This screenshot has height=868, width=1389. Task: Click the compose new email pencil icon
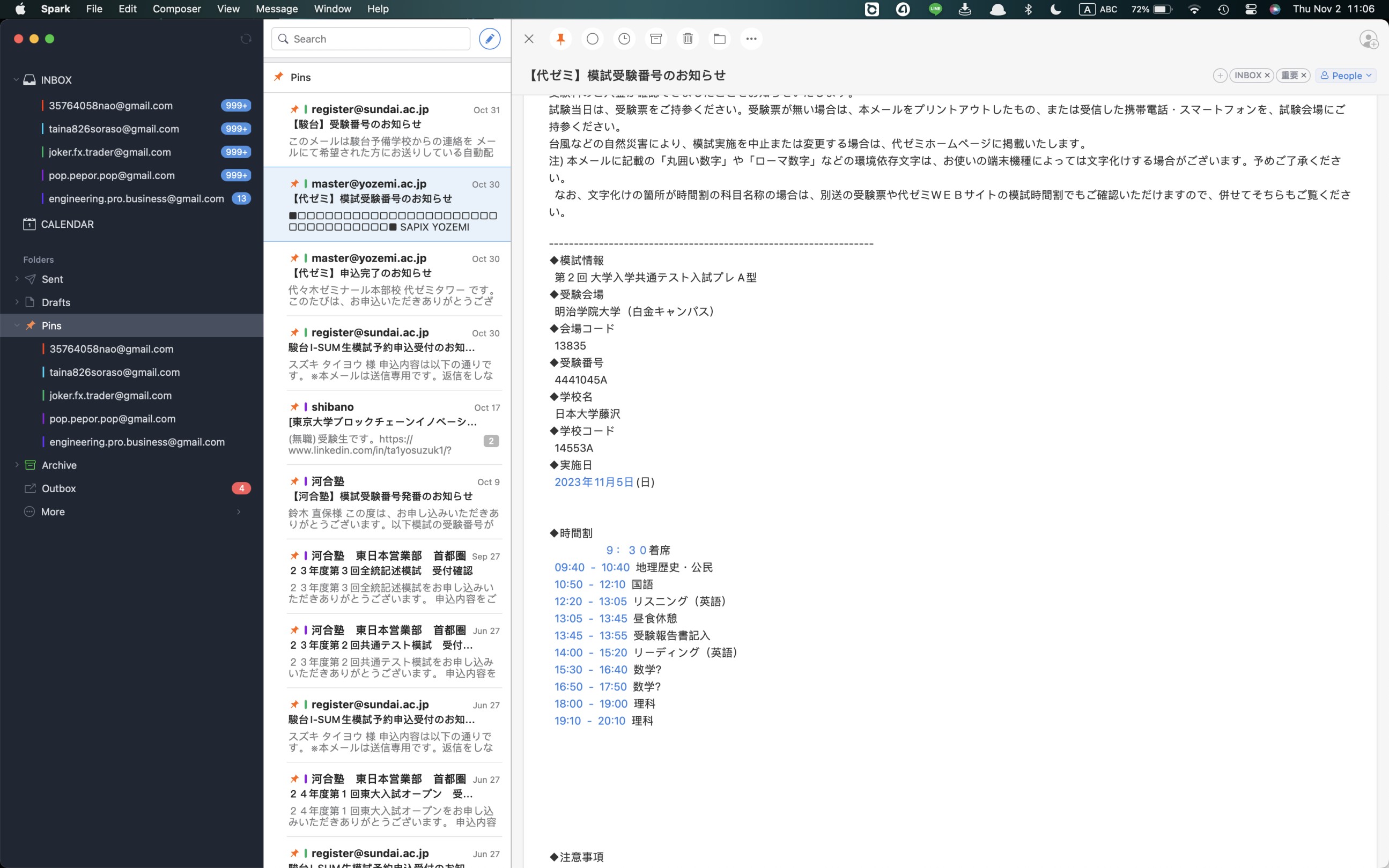489,39
